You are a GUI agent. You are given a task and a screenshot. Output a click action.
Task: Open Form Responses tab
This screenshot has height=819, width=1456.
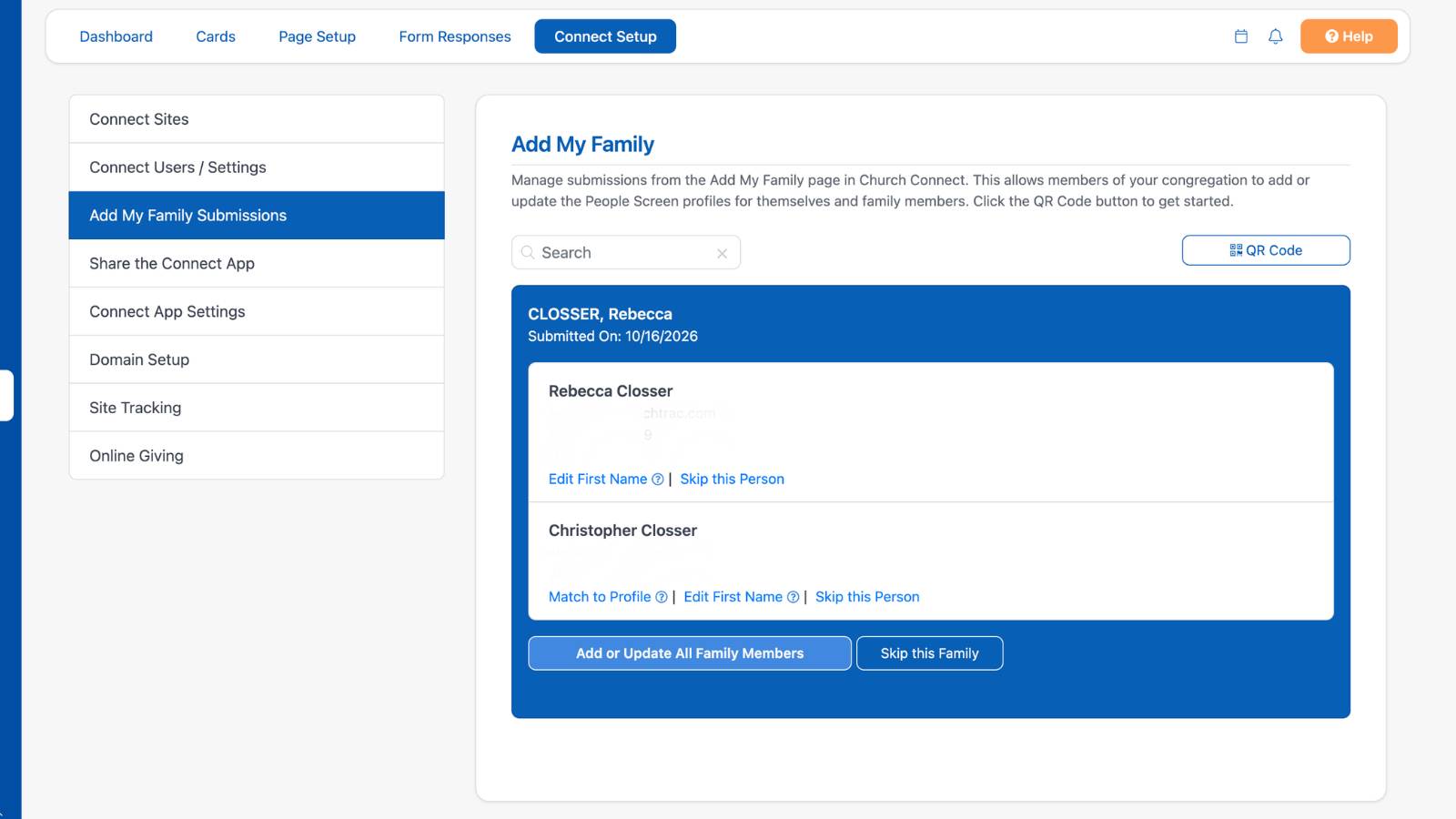[455, 36]
